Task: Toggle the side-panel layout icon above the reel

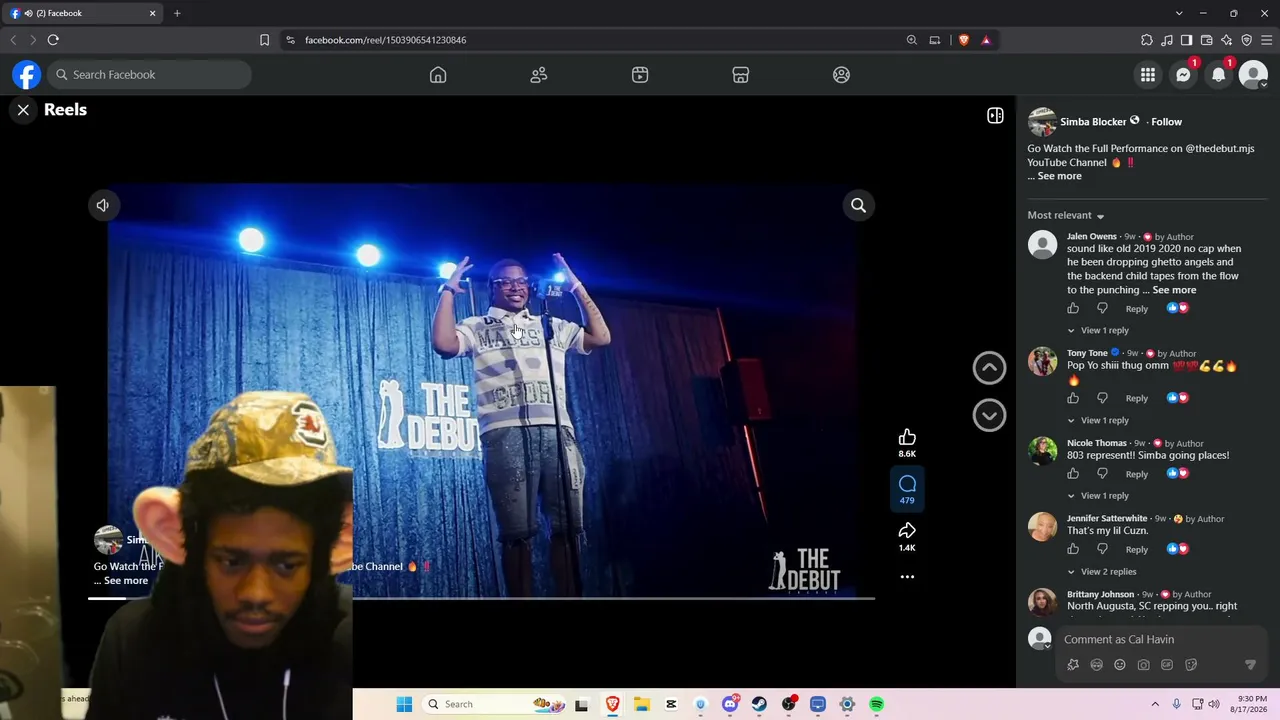Action: point(995,116)
